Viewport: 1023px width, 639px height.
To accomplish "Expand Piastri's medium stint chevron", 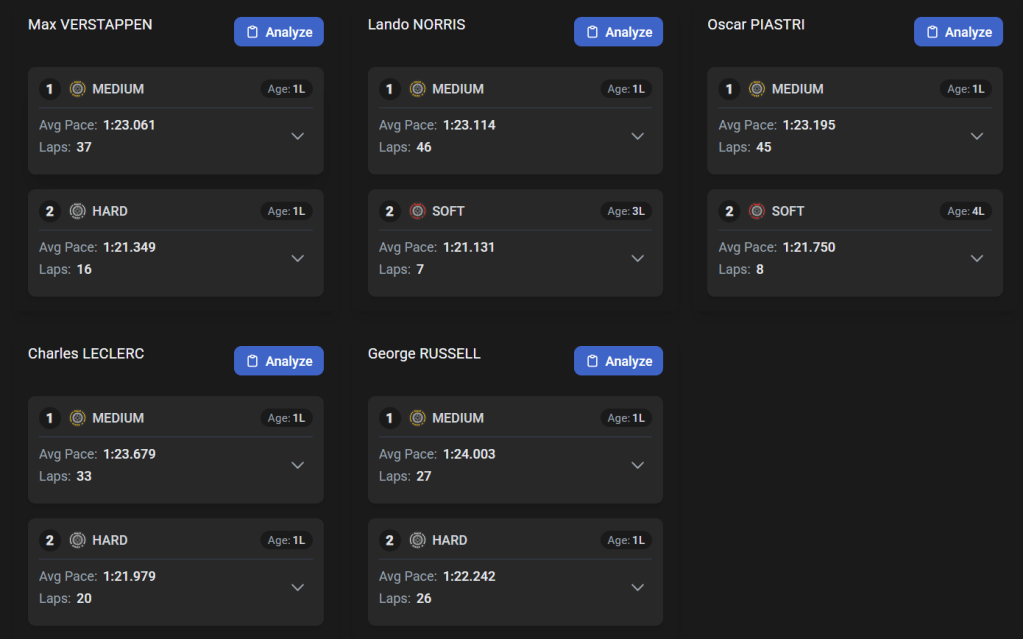I will (x=977, y=136).
